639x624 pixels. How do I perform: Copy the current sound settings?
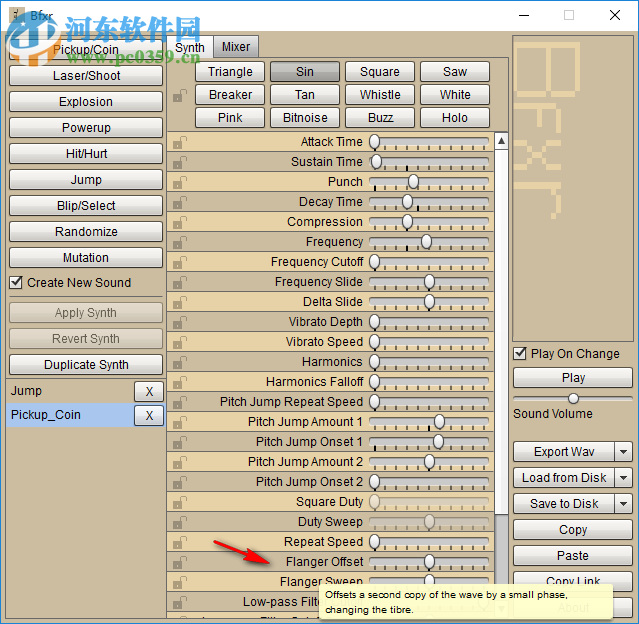[x=573, y=530]
